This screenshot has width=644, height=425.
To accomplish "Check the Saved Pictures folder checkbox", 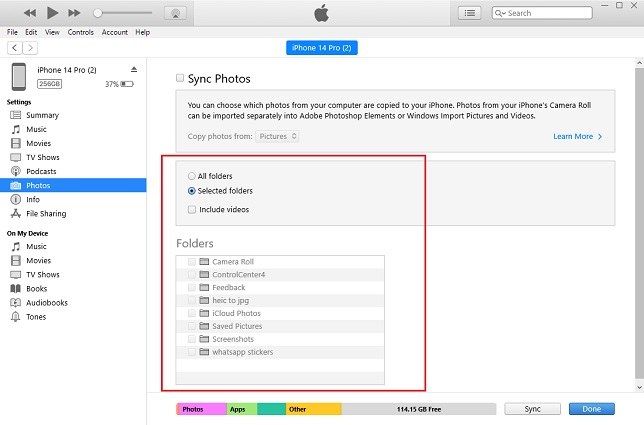I will [x=191, y=326].
